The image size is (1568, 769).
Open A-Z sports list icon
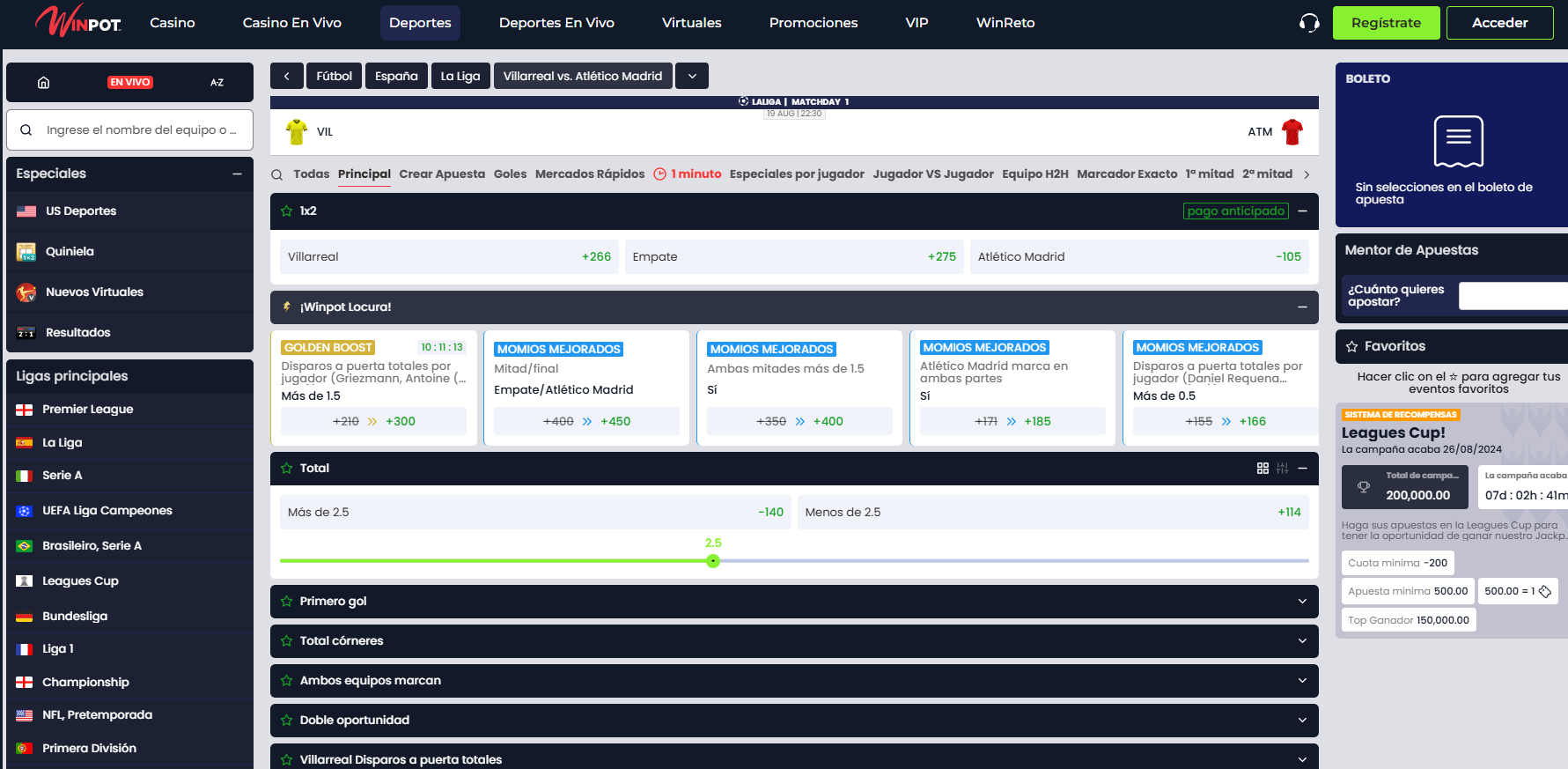tap(217, 83)
